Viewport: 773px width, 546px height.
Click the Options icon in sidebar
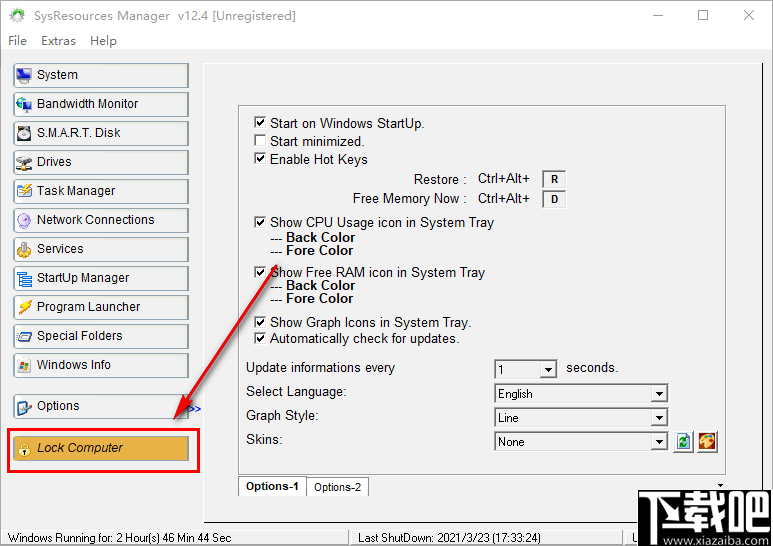(24, 407)
